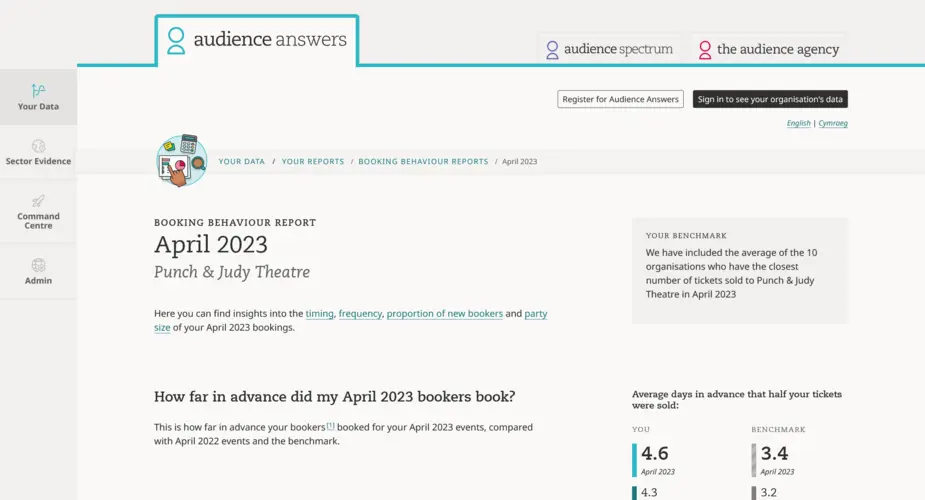Screen dimensions: 925x500
Task: Jump to proportion of new bookers link
Action: click(x=445, y=314)
